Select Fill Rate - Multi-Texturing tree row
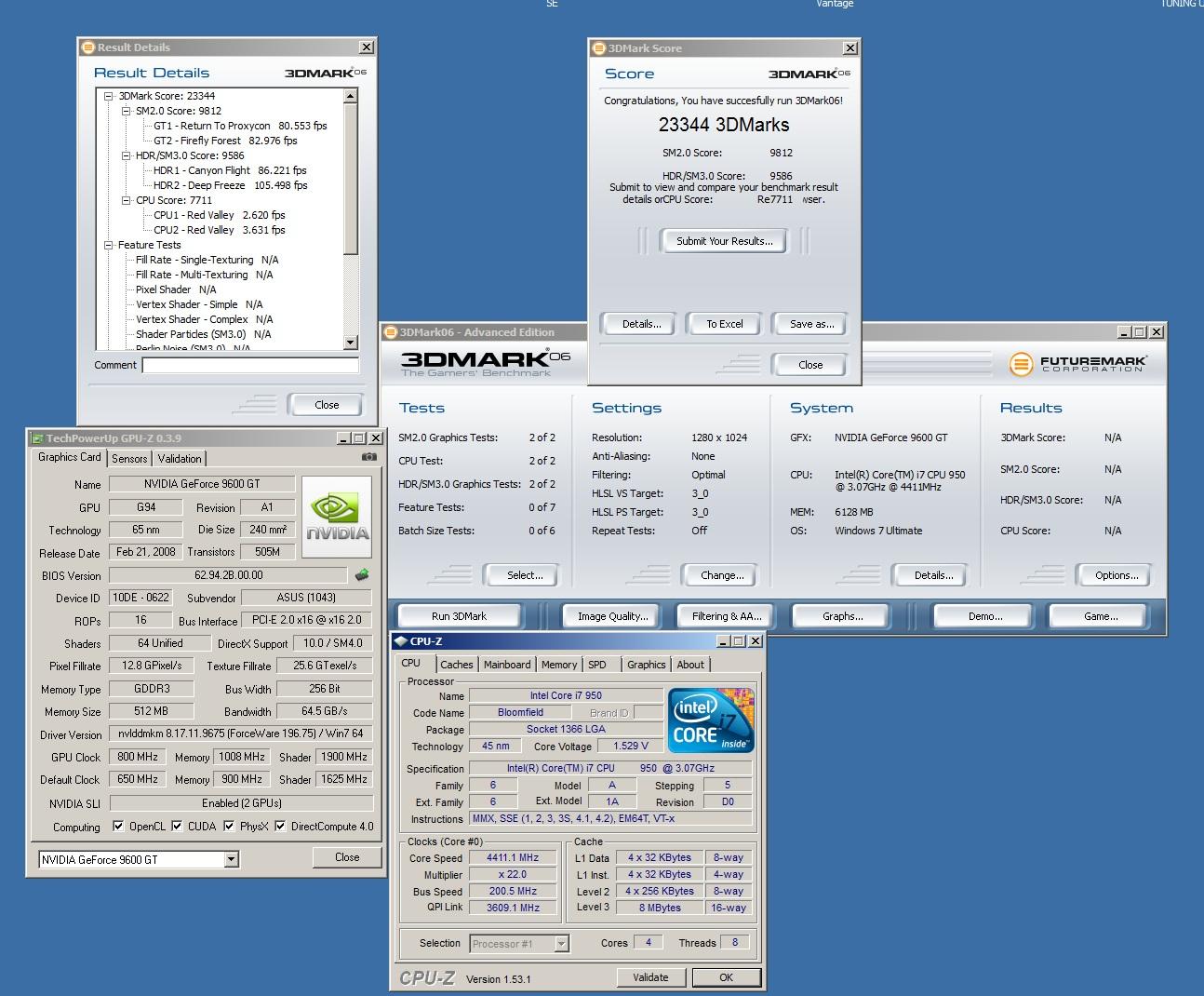 click(x=204, y=275)
